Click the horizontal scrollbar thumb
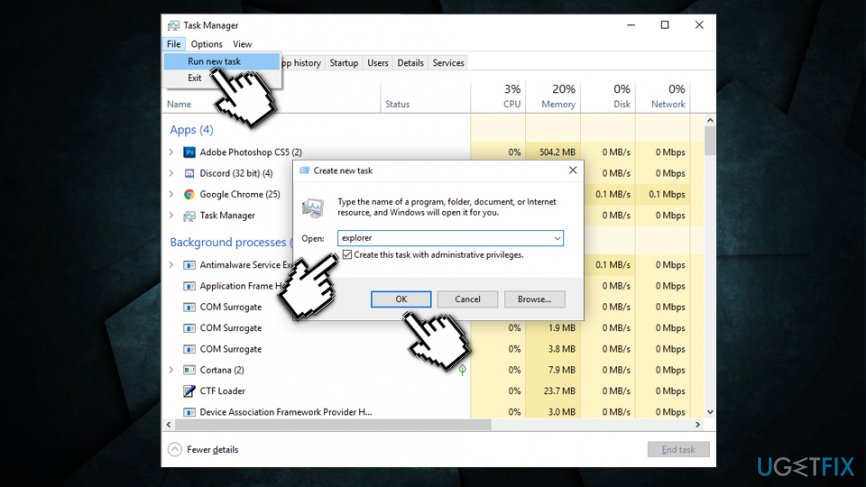The height and width of the screenshot is (487, 866). pos(333,425)
